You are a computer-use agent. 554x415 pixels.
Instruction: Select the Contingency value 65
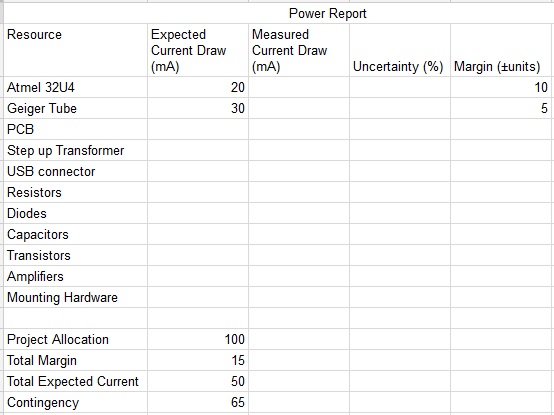click(x=198, y=402)
